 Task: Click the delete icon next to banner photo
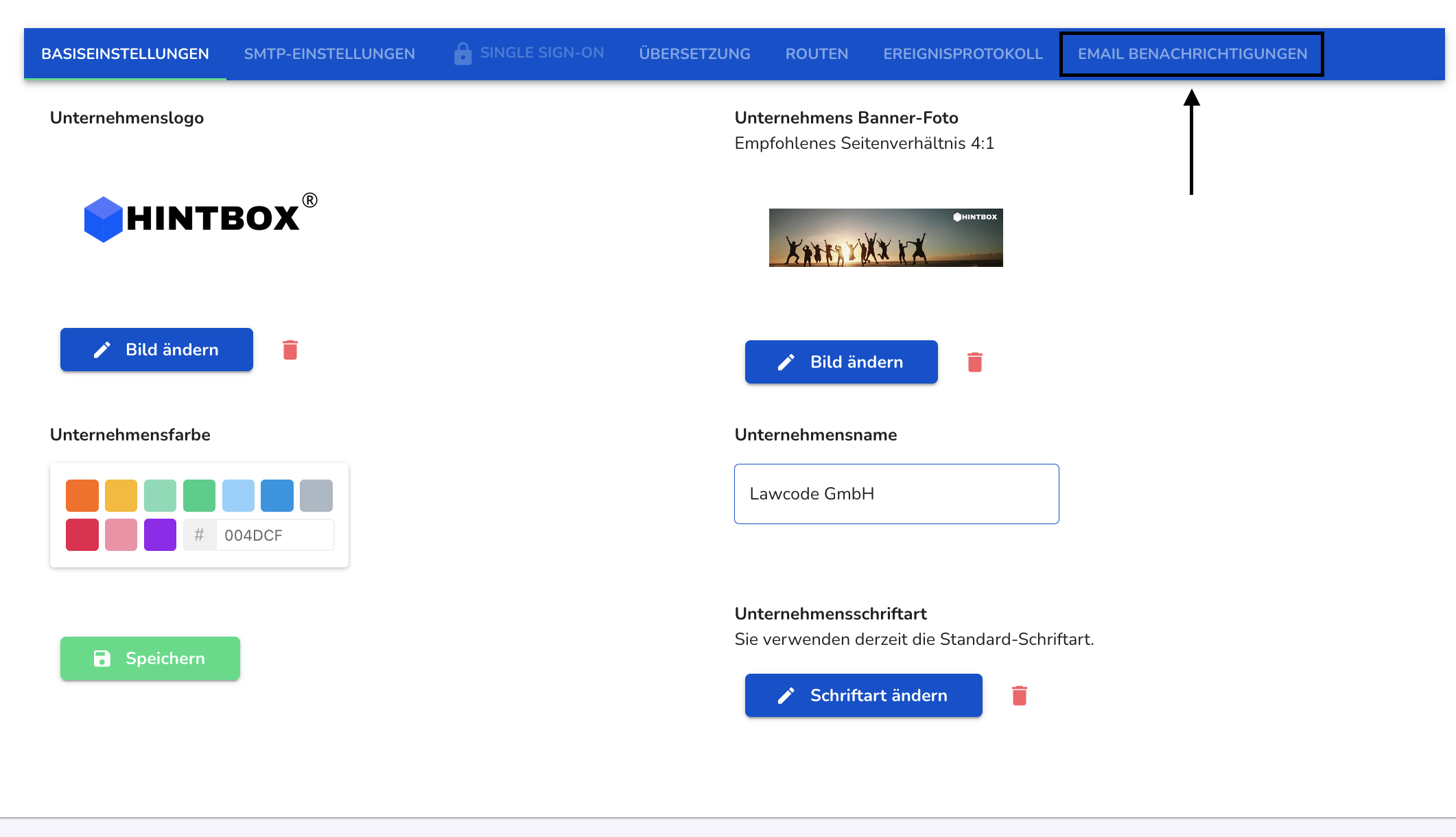(x=975, y=362)
